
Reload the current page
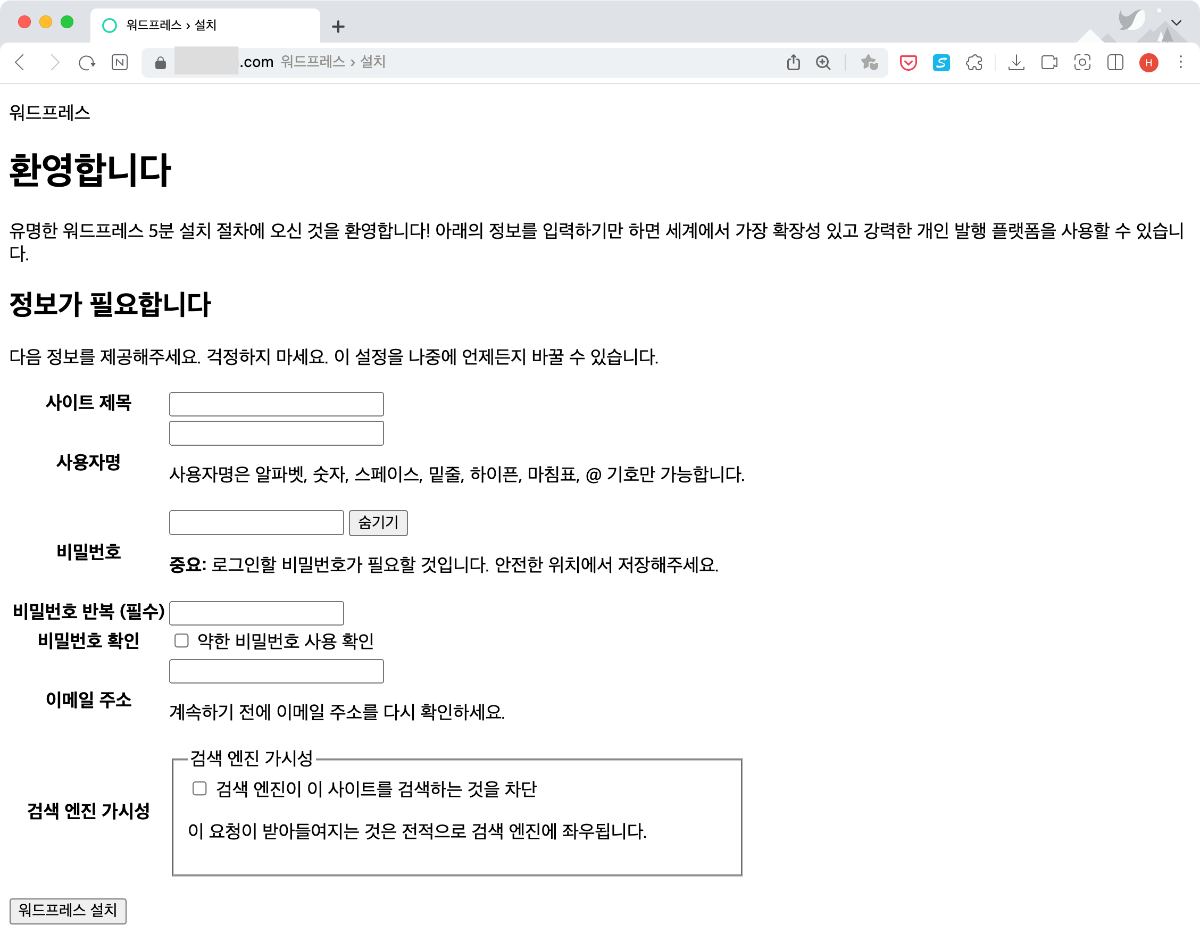coord(87,62)
